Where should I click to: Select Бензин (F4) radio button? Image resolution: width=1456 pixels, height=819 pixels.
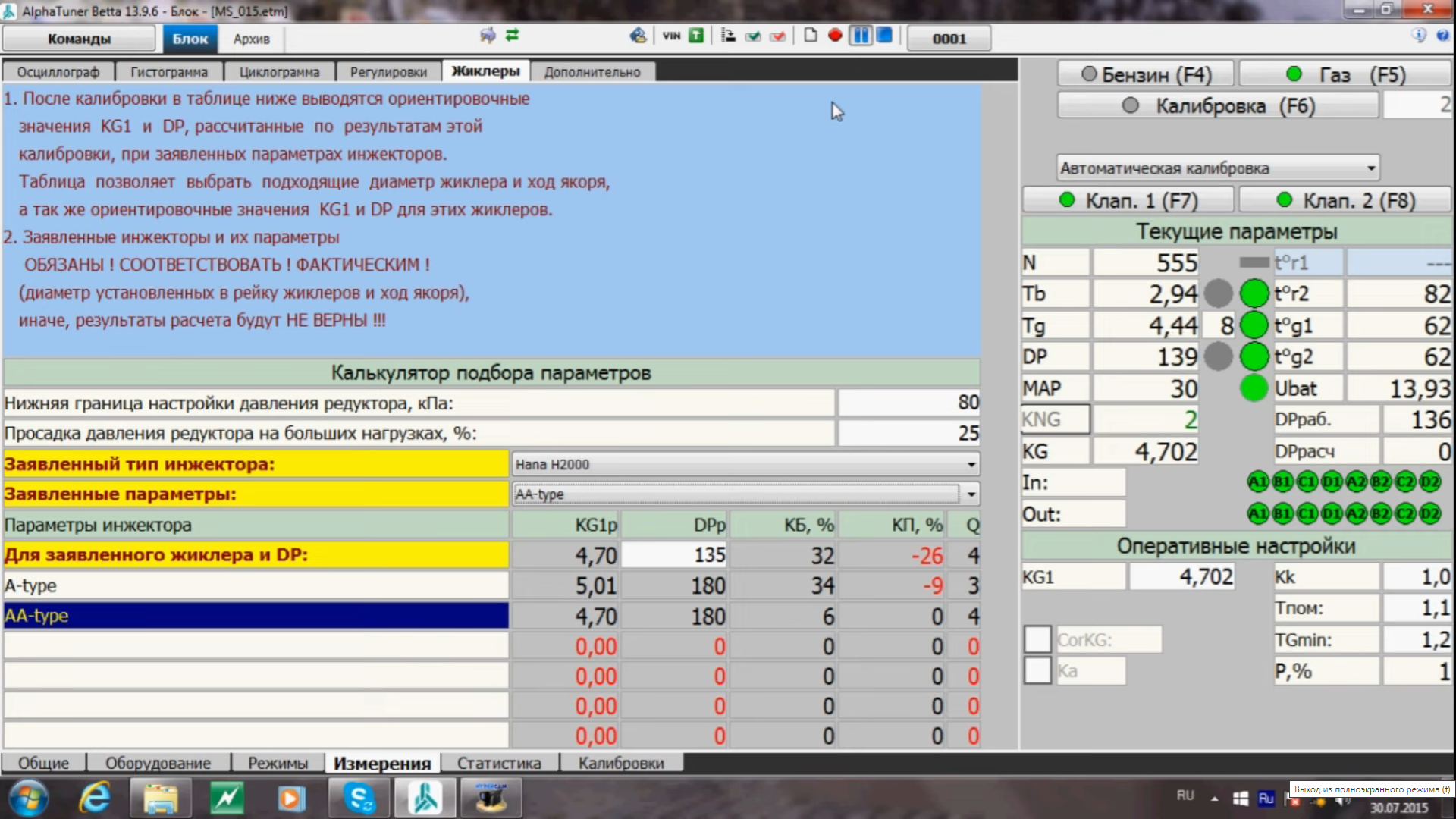1090,74
